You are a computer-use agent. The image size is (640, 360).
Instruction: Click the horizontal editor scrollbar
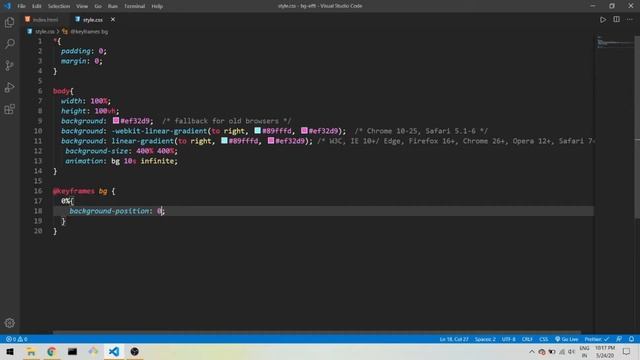coord(316,332)
